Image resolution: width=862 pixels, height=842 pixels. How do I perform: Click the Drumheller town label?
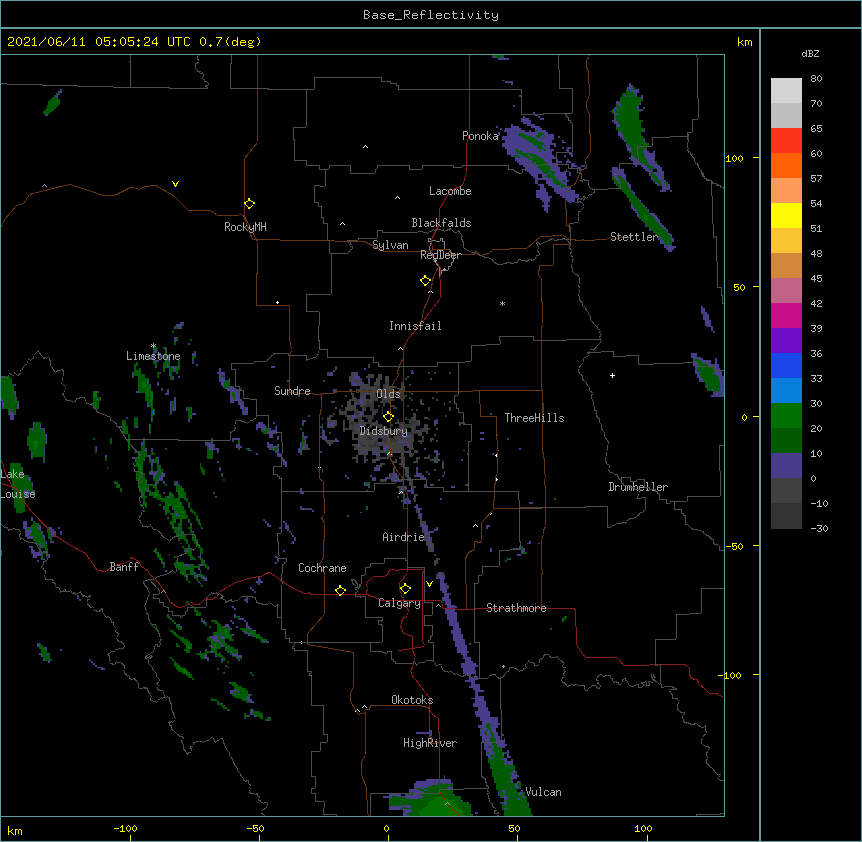click(638, 487)
